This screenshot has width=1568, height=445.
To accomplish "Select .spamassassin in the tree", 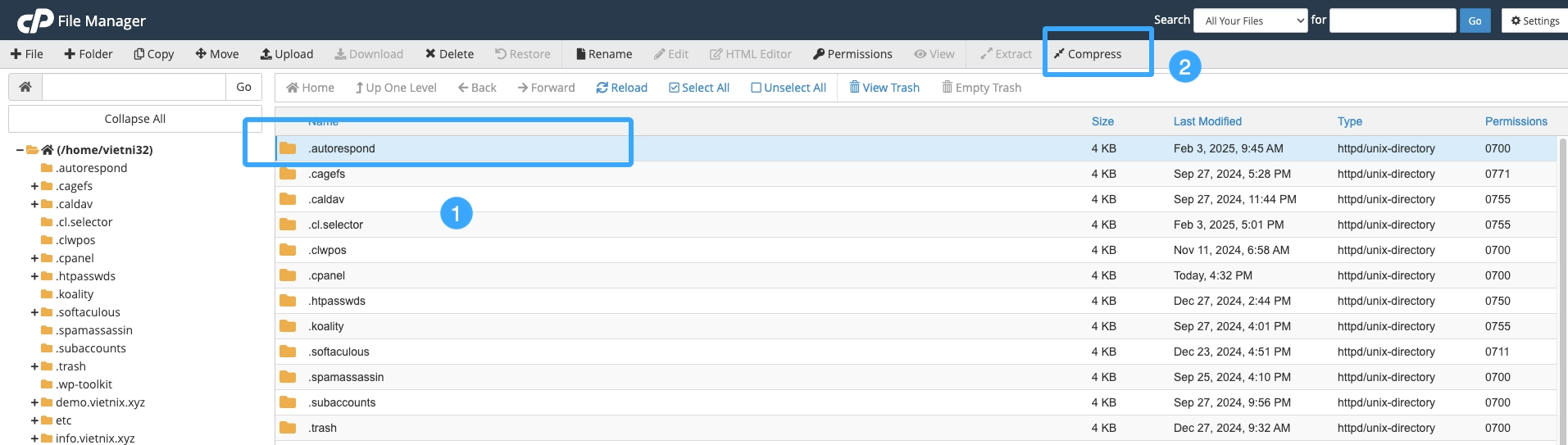I will [x=94, y=330].
